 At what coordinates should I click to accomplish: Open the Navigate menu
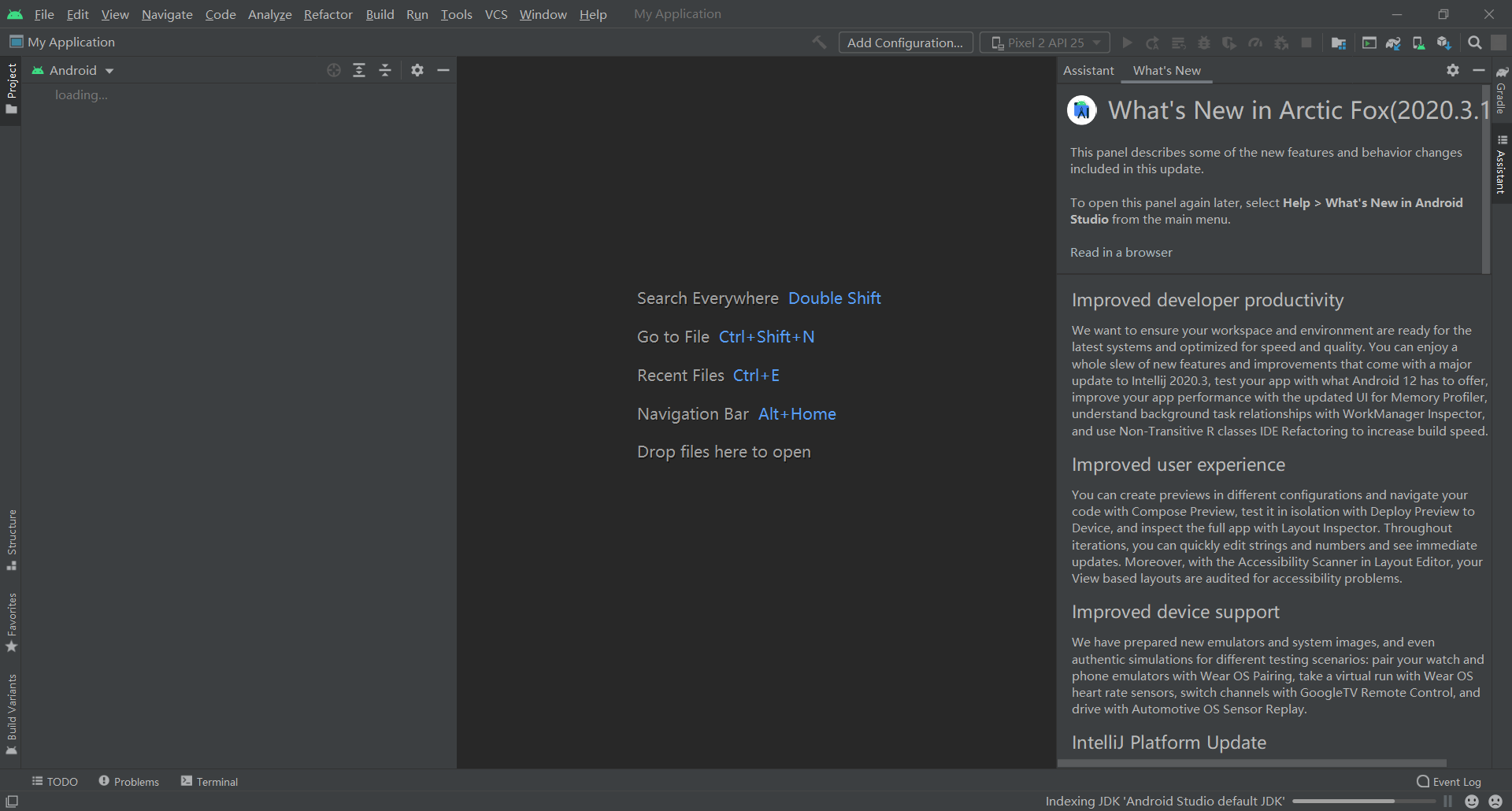[167, 14]
